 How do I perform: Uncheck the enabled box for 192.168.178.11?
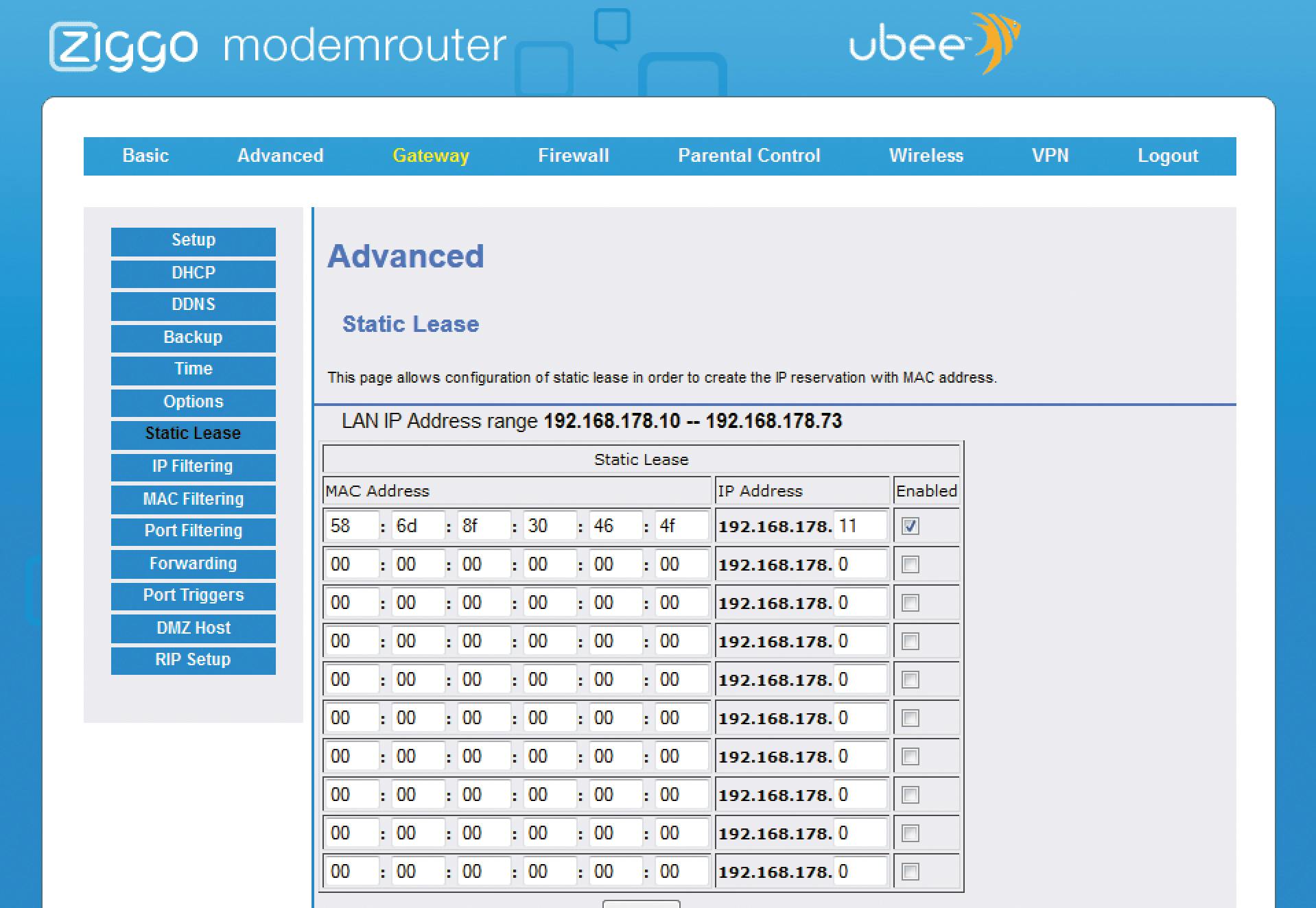pyautogui.click(x=910, y=526)
